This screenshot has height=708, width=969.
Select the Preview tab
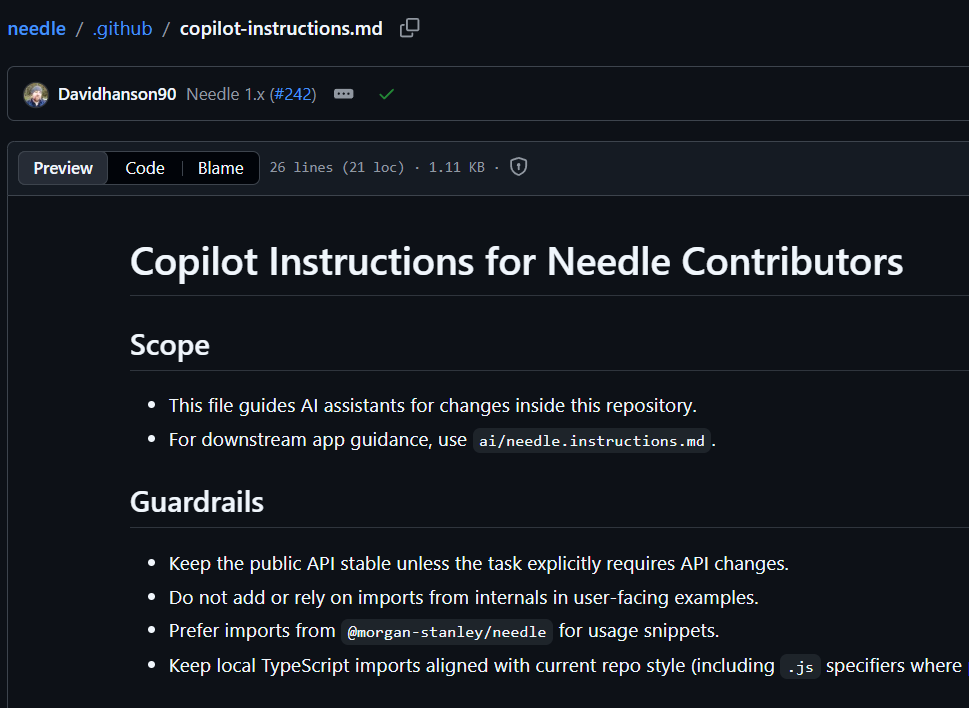tap(62, 167)
